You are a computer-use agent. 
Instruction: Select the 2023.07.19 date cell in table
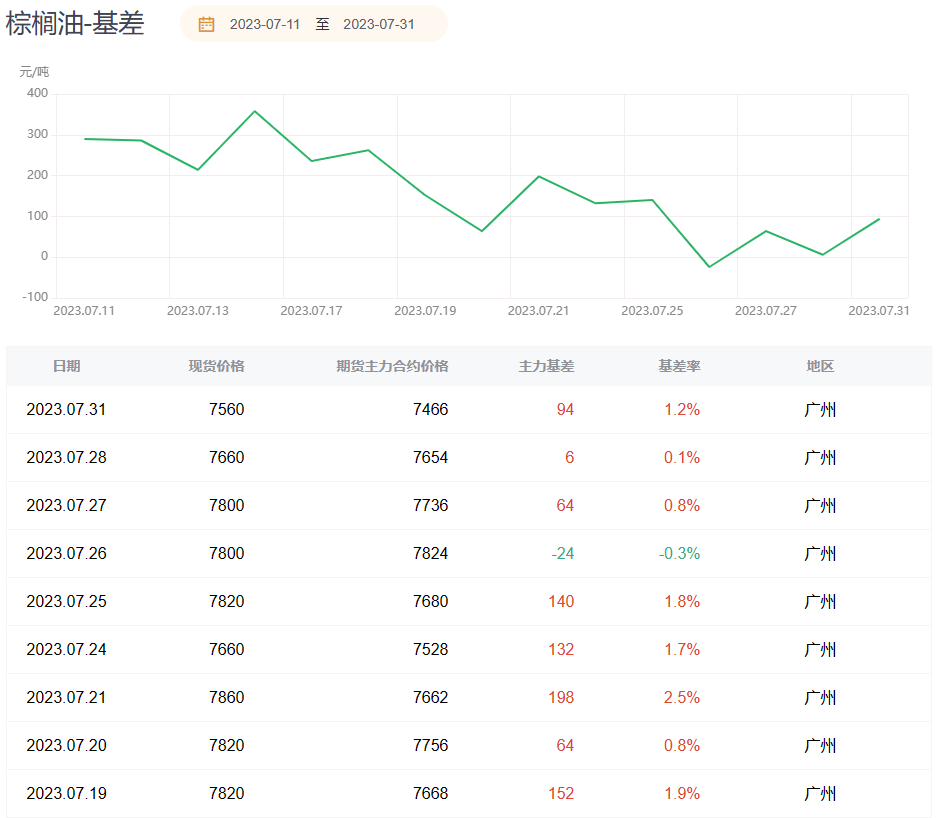tap(67, 793)
